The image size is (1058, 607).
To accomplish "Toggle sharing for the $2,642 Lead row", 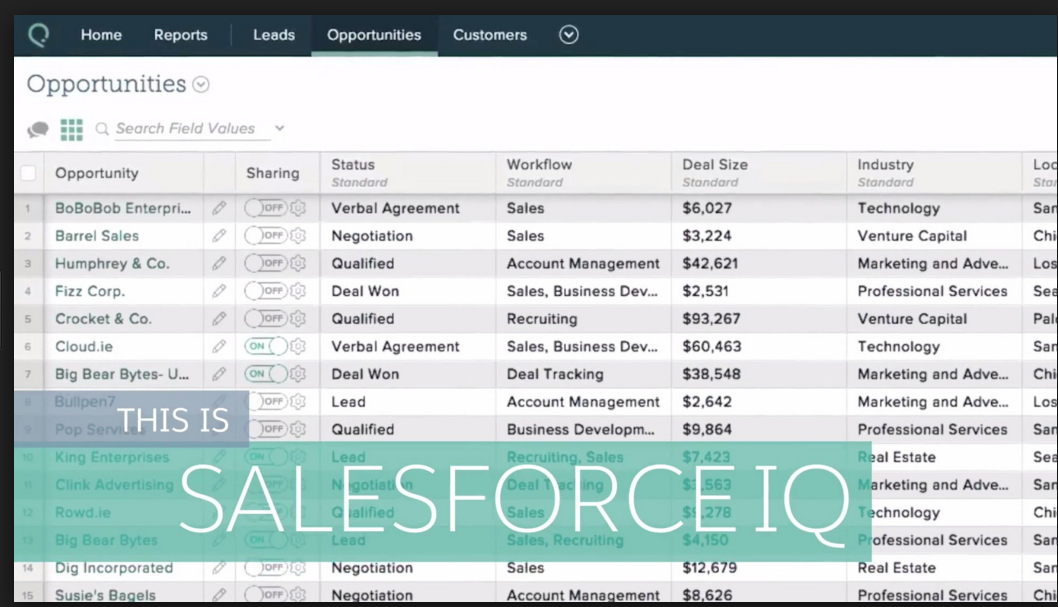I will click(269, 401).
